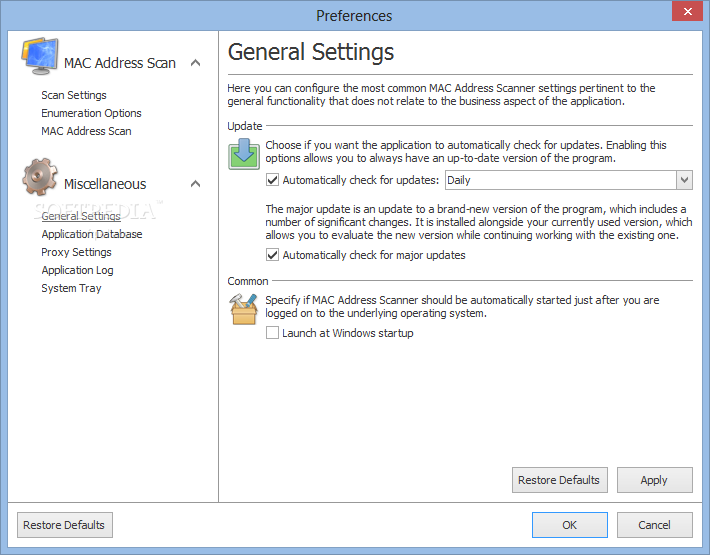Click the Apply button

click(655, 480)
